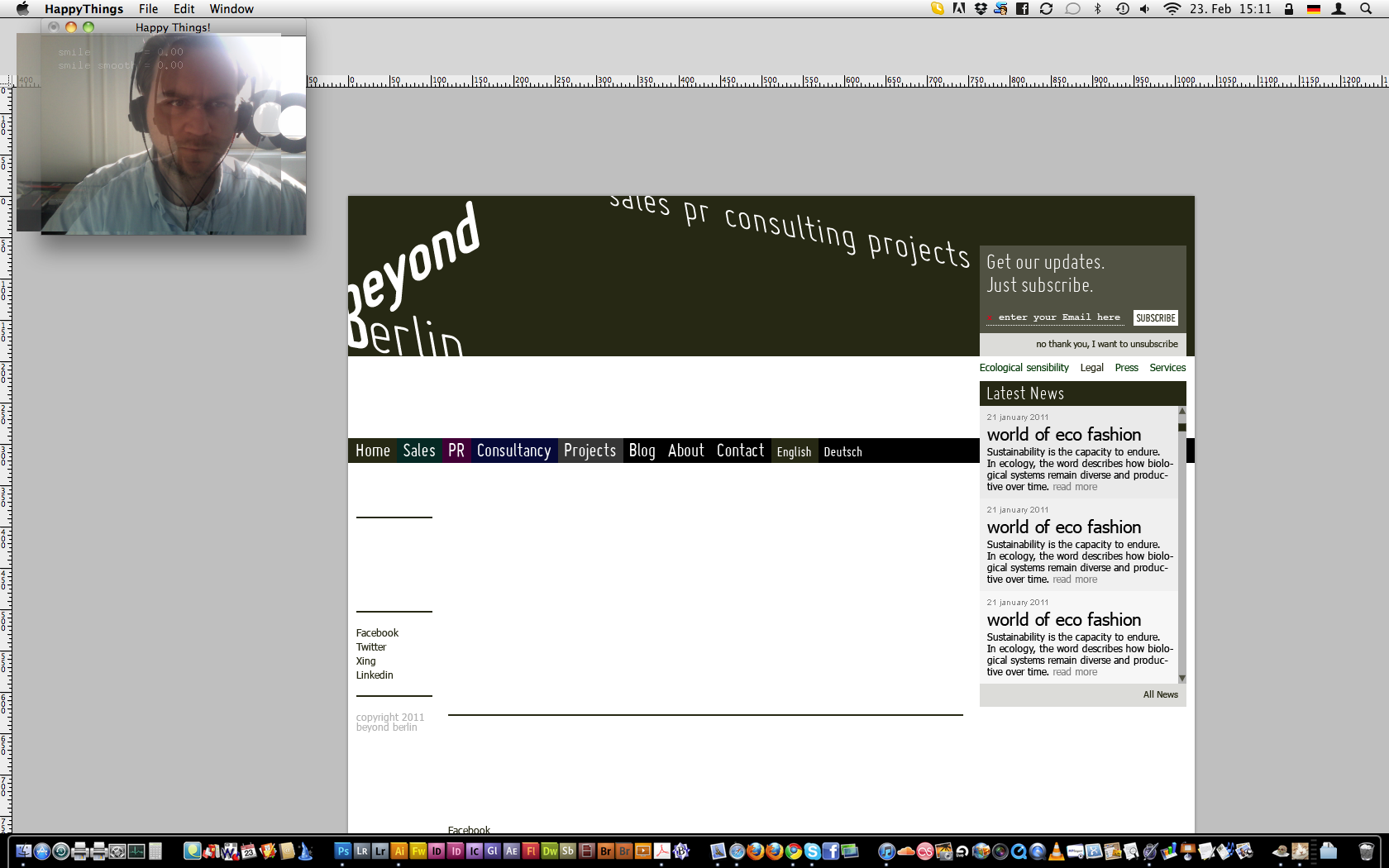
Task: Open the German flag input source menu
Action: [x=1314, y=9]
